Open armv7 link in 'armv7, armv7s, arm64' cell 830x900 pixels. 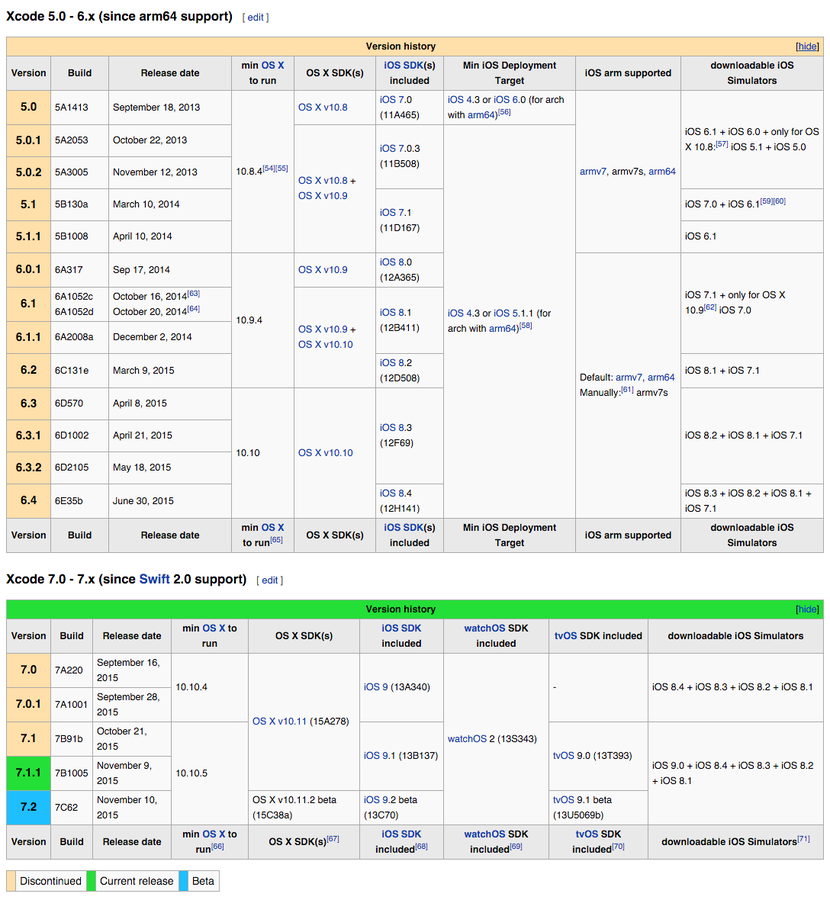pyautogui.click(x=593, y=172)
